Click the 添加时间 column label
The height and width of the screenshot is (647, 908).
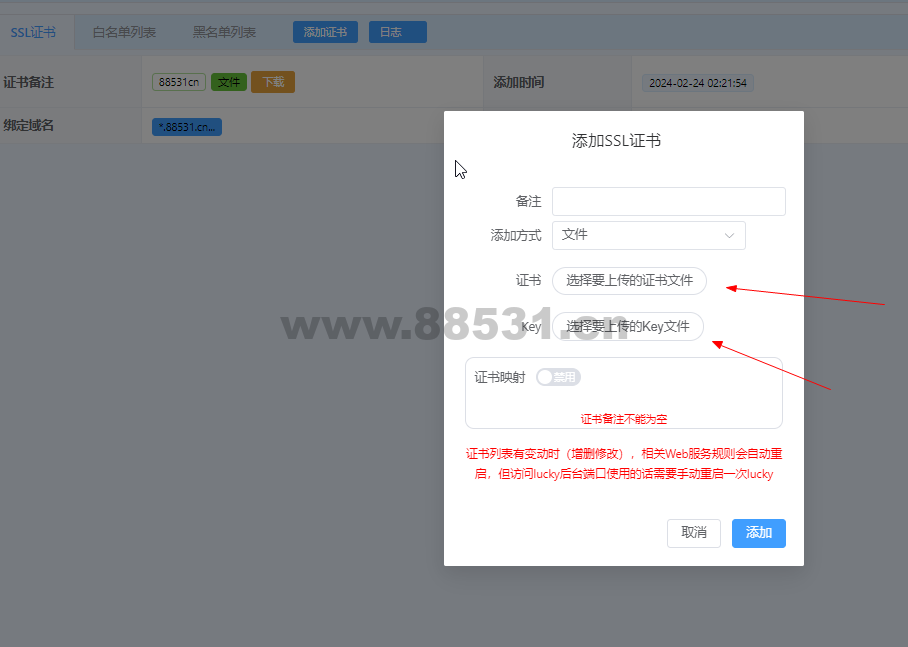pyautogui.click(x=519, y=82)
